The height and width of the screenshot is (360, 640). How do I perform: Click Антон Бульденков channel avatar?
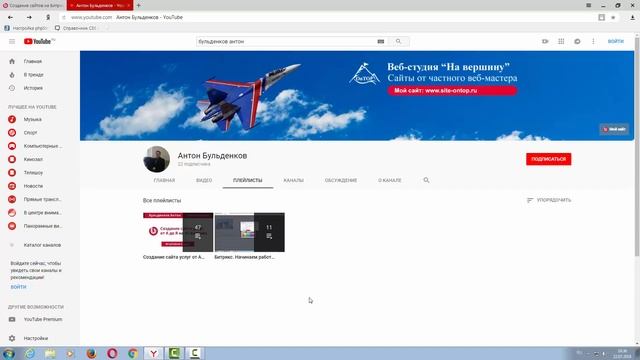click(157, 159)
